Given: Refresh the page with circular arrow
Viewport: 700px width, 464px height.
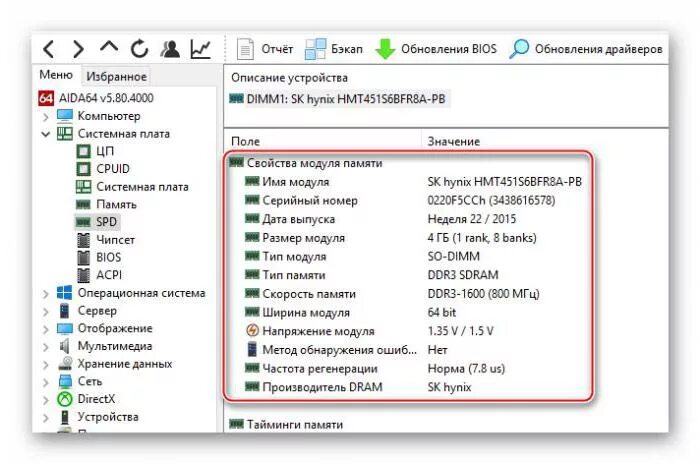Looking at the screenshot, I should pyautogui.click(x=139, y=49).
